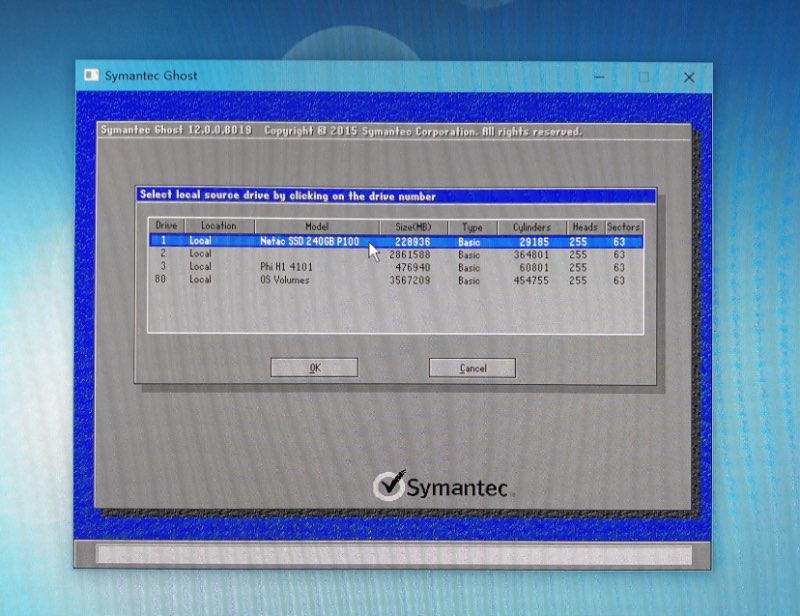The image size is (800, 616).
Task: Click the Symantec checkmark logo
Action: pyautogui.click(x=388, y=485)
